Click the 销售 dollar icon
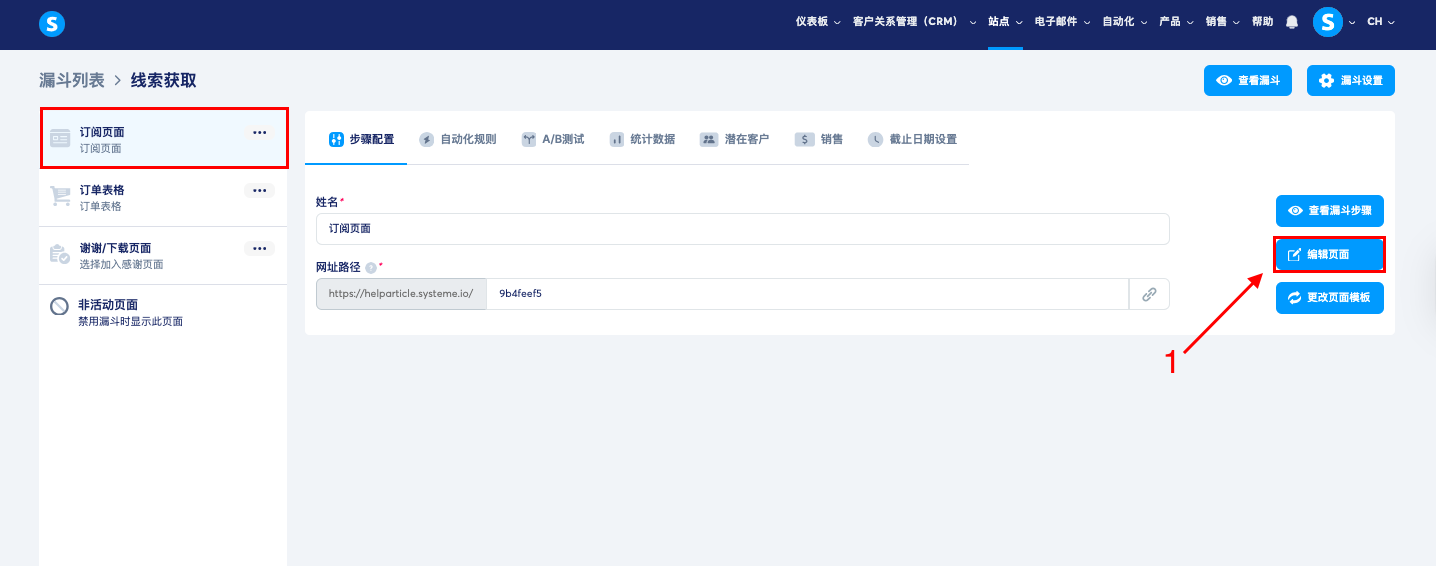Image resolution: width=1436 pixels, height=566 pixels. 805,139
